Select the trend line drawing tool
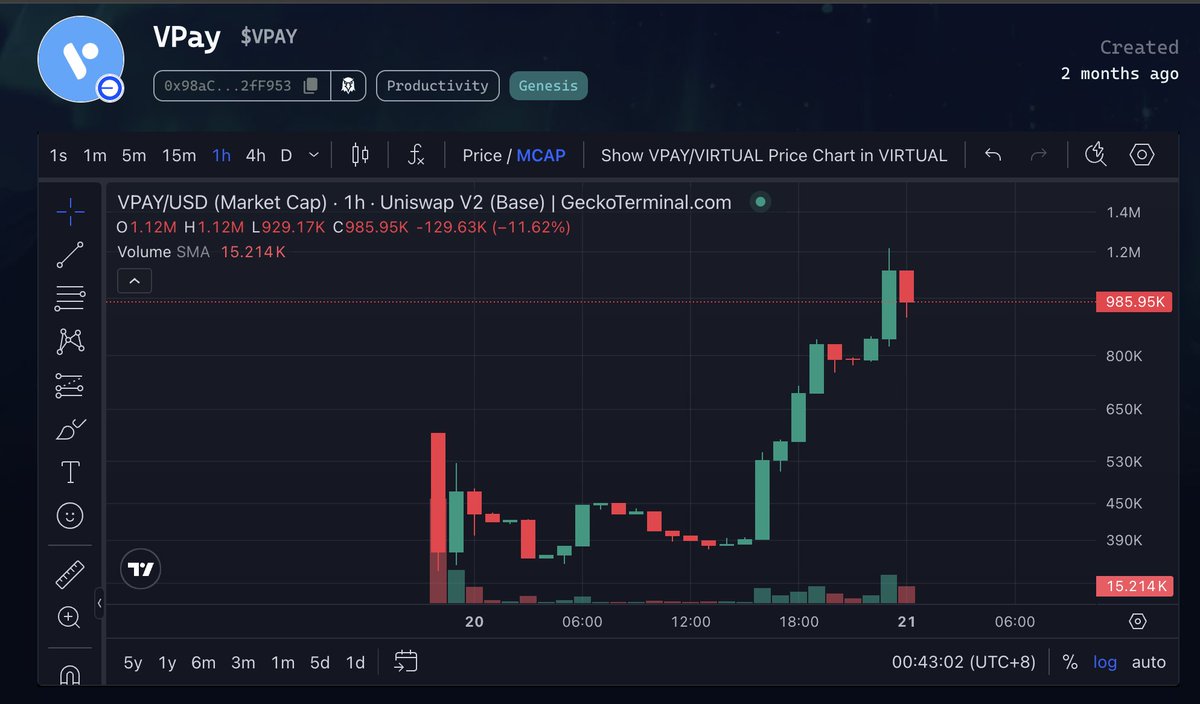Viewport: 1200px width, 704px height. 70,254
